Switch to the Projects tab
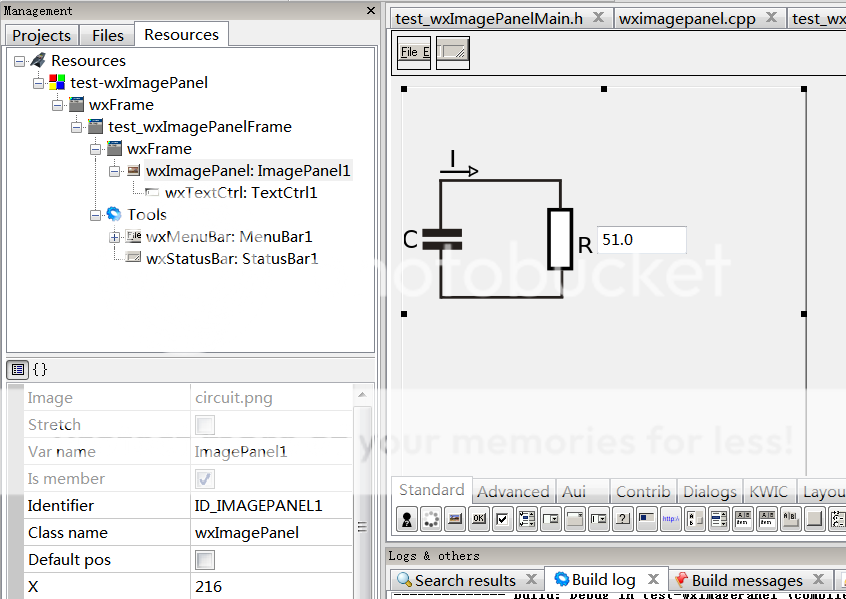Viewport: 846px width, 599px height. coord(41,35)
